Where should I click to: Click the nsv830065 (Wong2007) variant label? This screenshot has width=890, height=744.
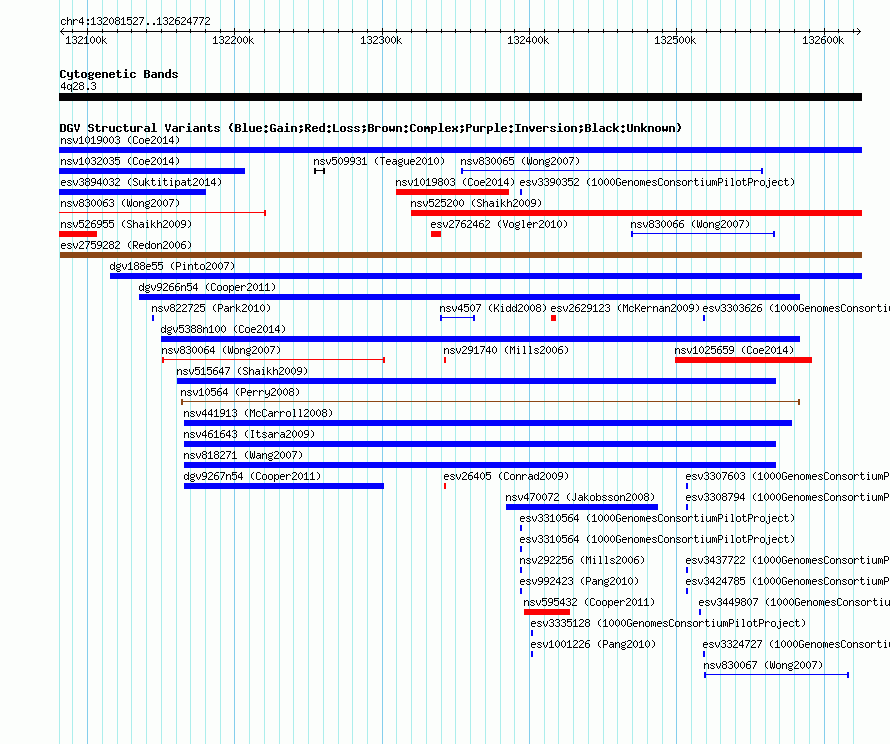pyautogui.click(x=520, y=161)
